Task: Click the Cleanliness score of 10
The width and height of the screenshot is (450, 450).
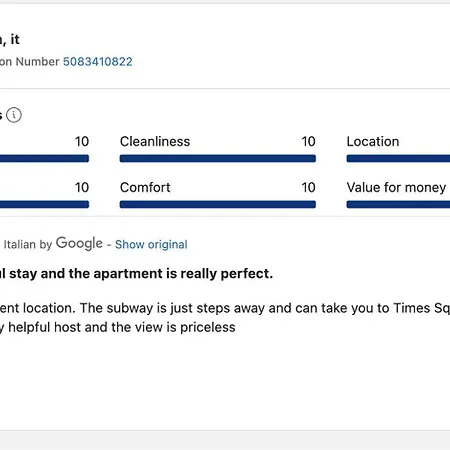Action: click(308, 142)
